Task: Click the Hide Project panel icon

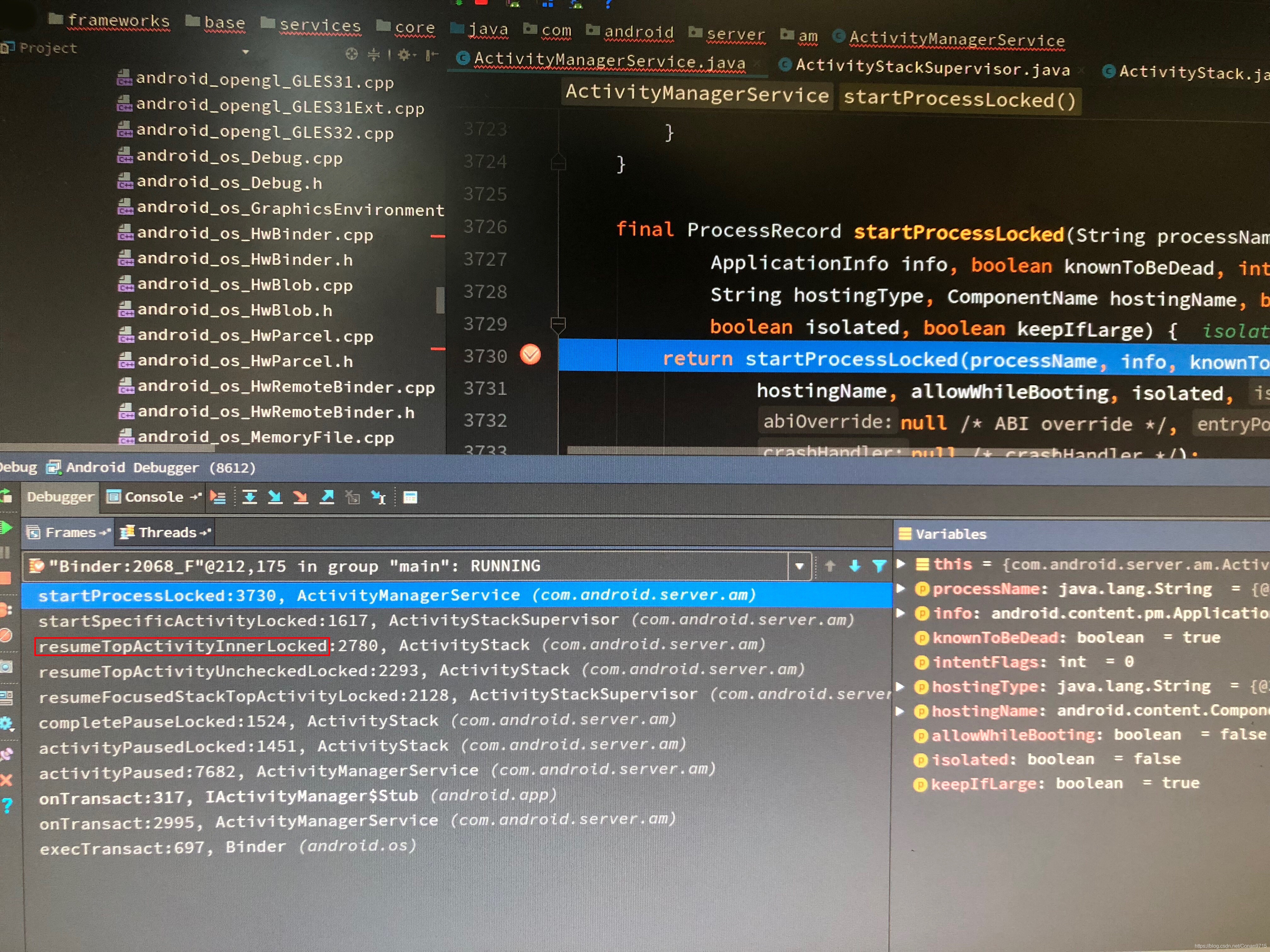Action: click(432, 56)
